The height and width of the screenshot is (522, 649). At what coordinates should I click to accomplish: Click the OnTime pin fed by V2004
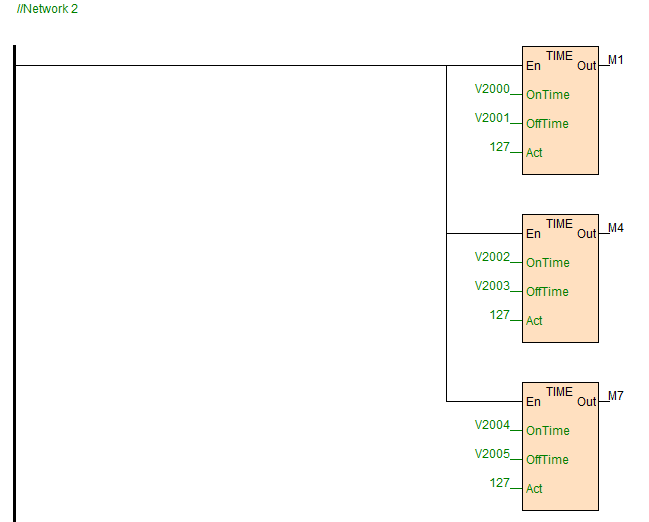point(548,431)
